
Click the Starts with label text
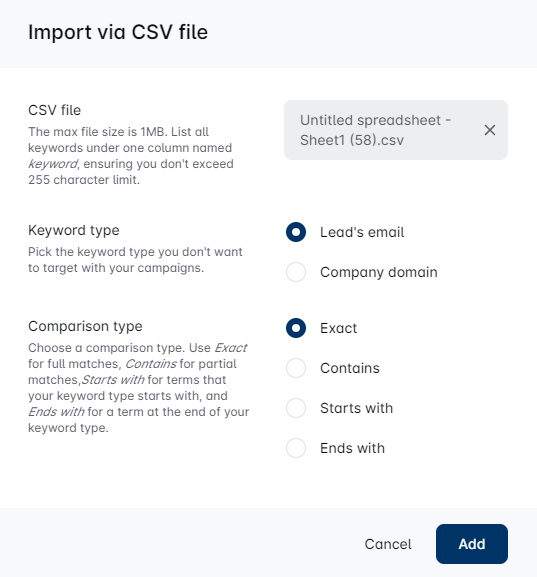pyautogui.click(x=356, y=408)
